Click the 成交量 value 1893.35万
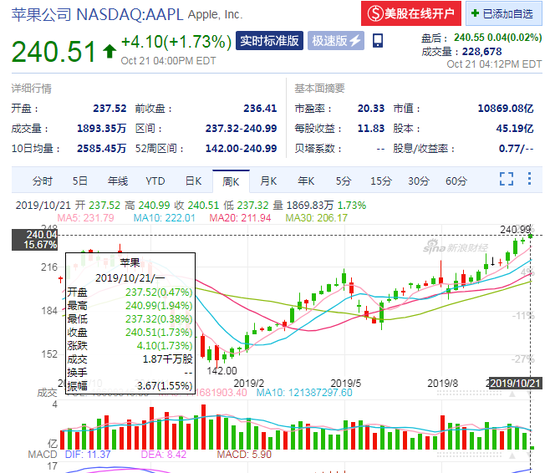550x473 pixels. pos(102,128)
